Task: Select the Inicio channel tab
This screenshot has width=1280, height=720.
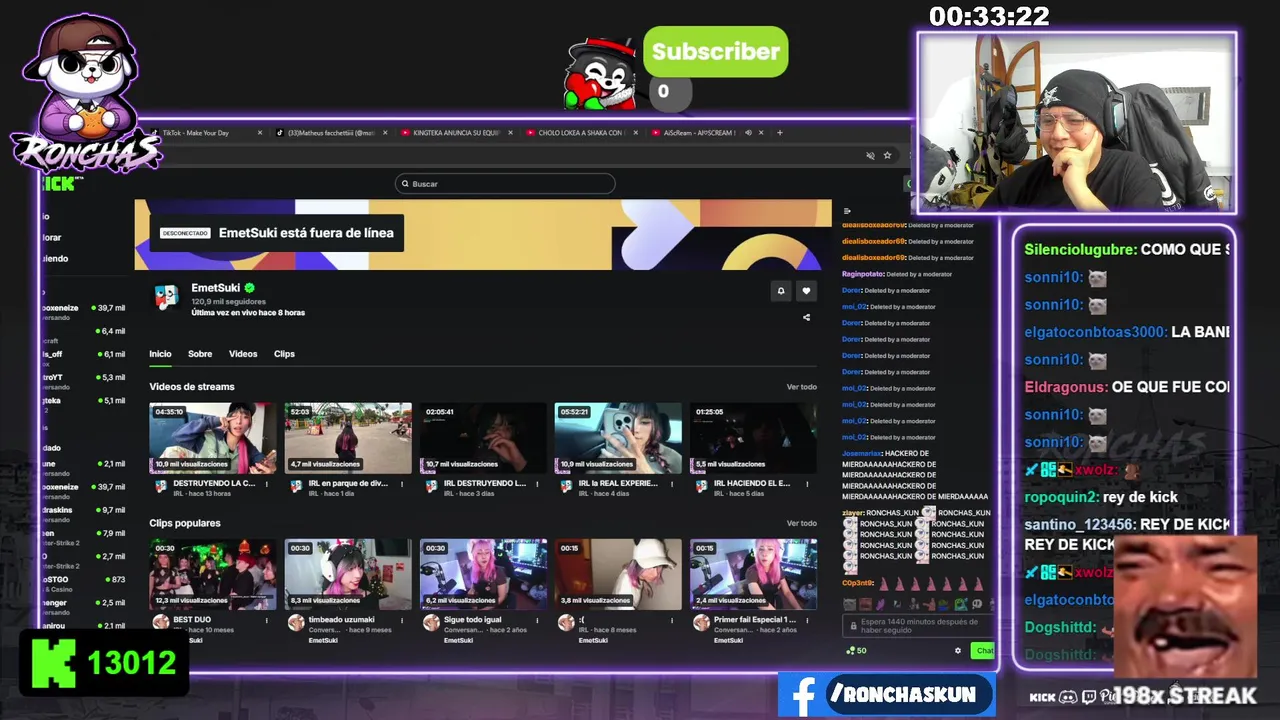Action: click(x=160, y=354)
